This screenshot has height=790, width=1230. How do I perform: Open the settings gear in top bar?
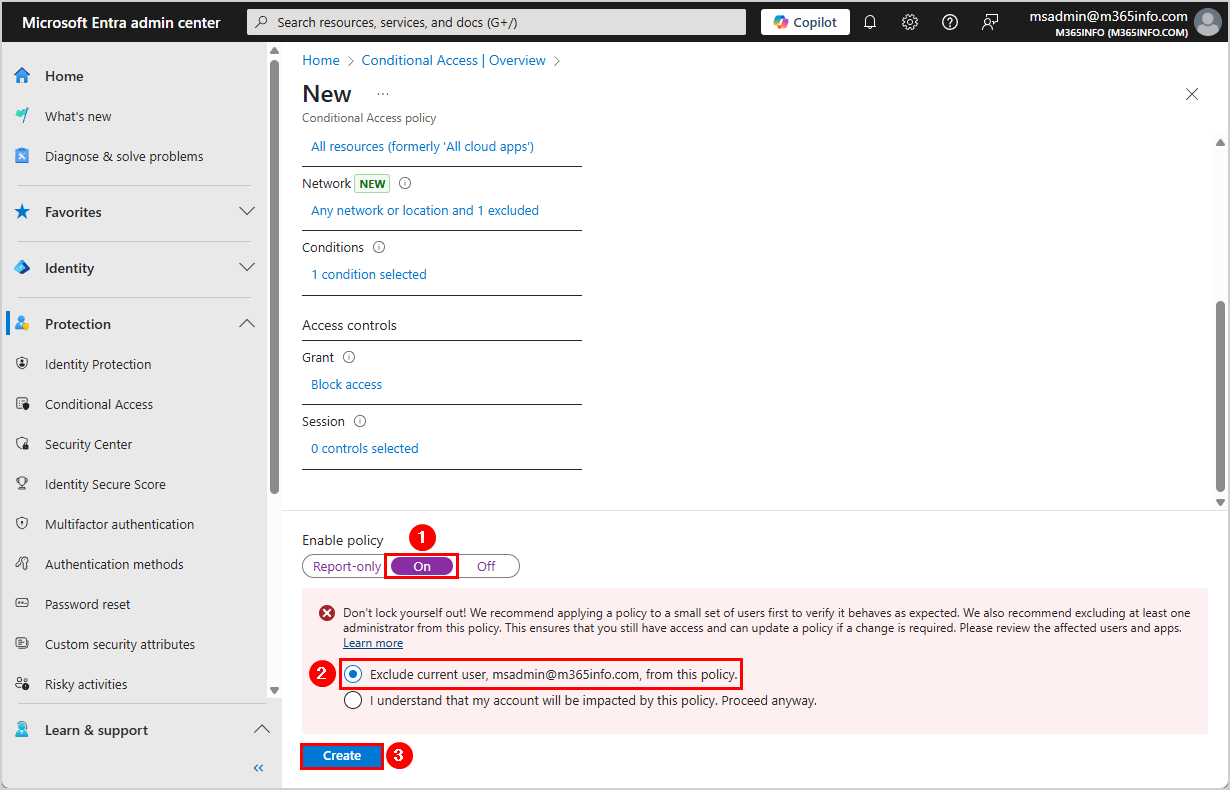tap(910, 22)
